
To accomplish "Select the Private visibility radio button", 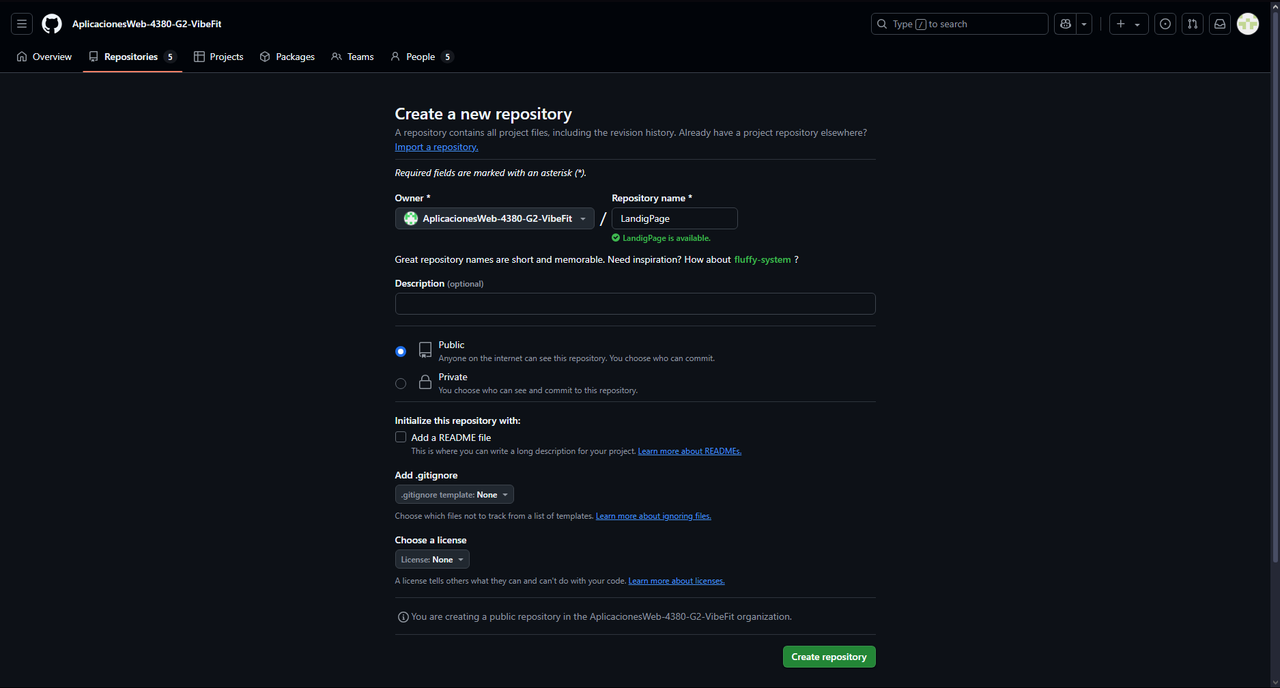I will pyautogui.click(x=401, y=384).
